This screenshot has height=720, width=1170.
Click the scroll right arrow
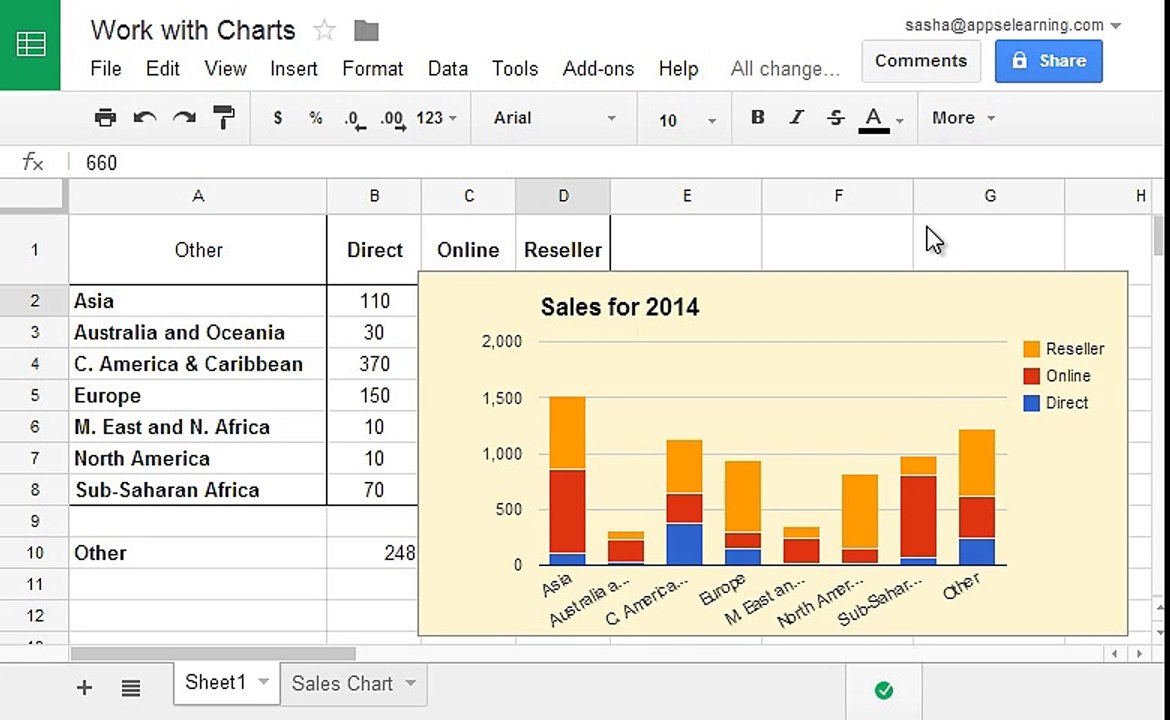click(x=1139, y=654)
